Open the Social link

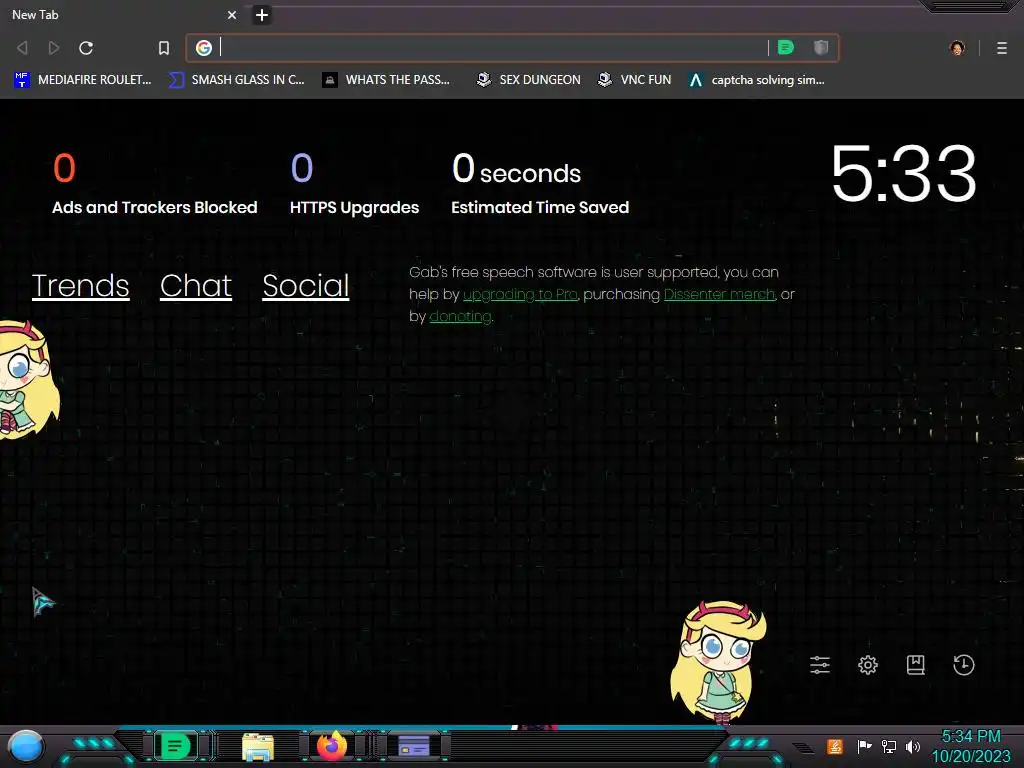click(306, 286)
